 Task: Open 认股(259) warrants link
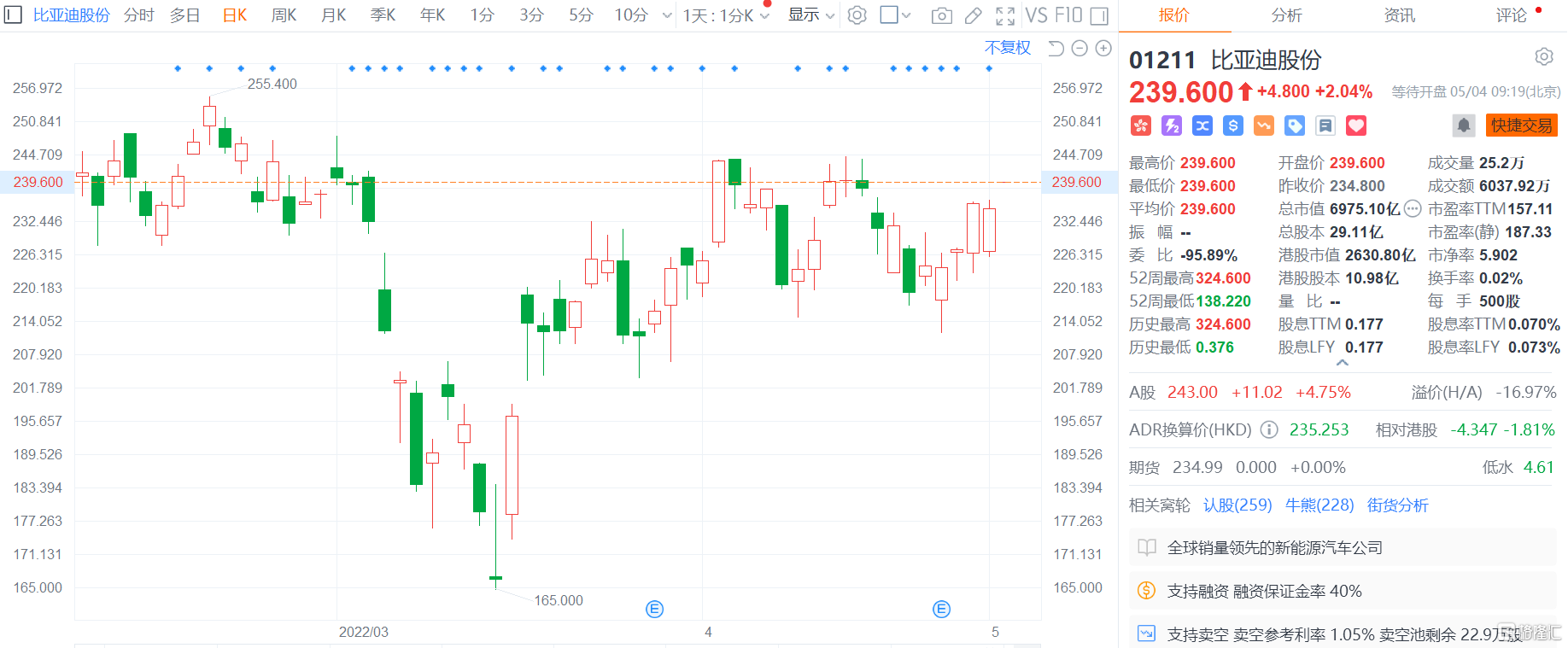(x=1237, y=505)
